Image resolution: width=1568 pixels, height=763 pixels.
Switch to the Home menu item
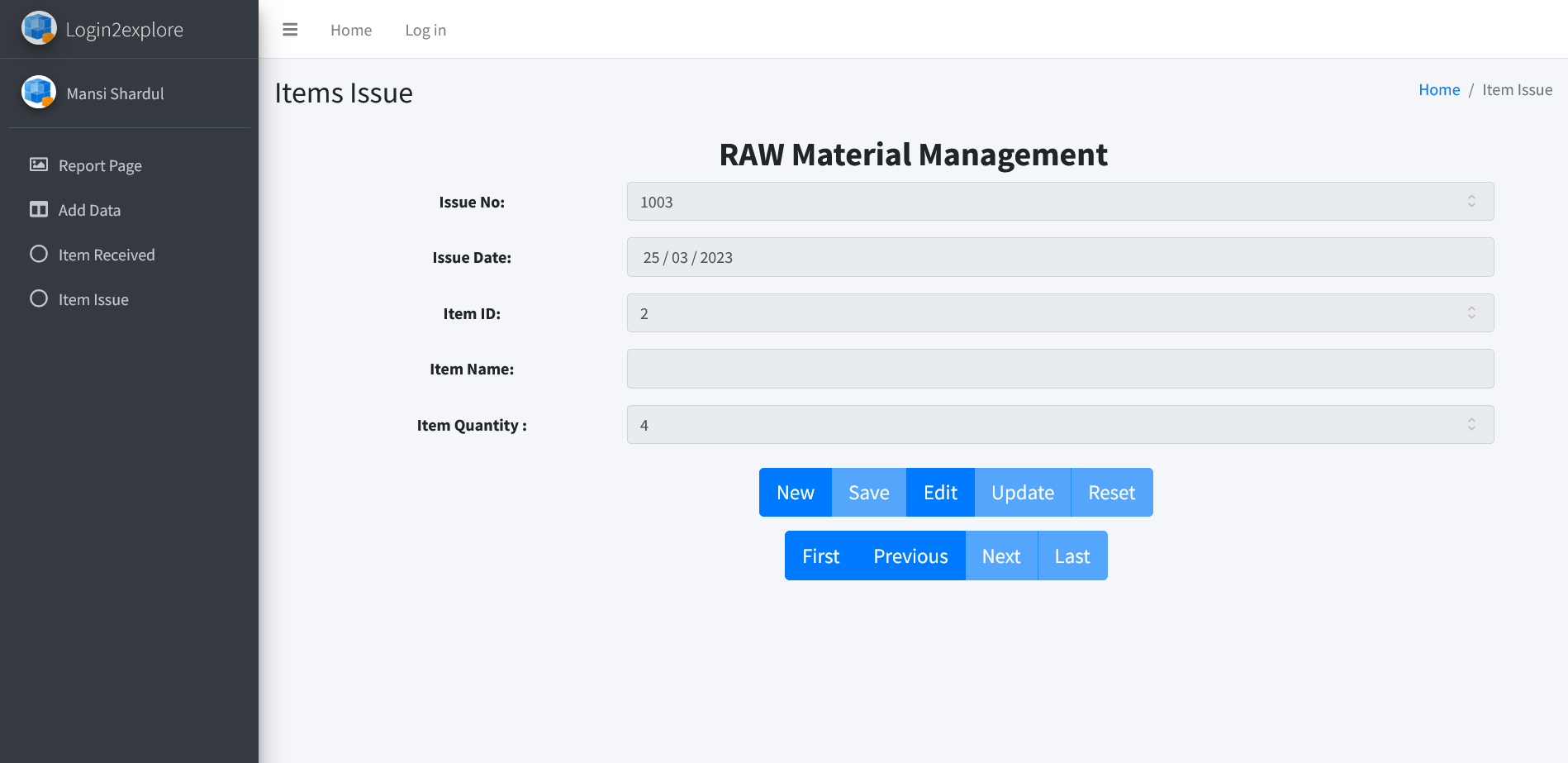350,29
